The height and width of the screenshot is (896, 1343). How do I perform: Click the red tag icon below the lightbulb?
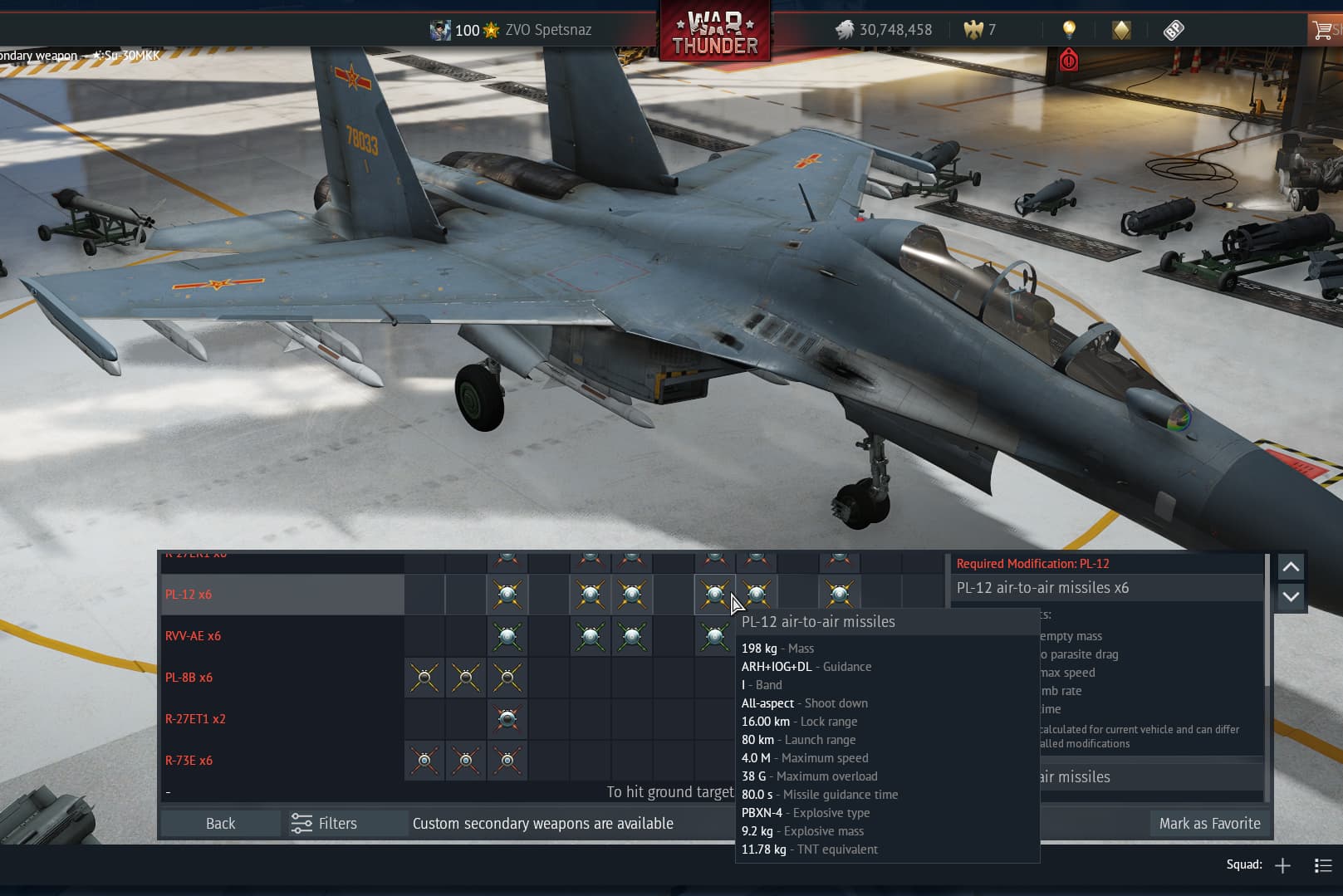[x=1068, y=60]
